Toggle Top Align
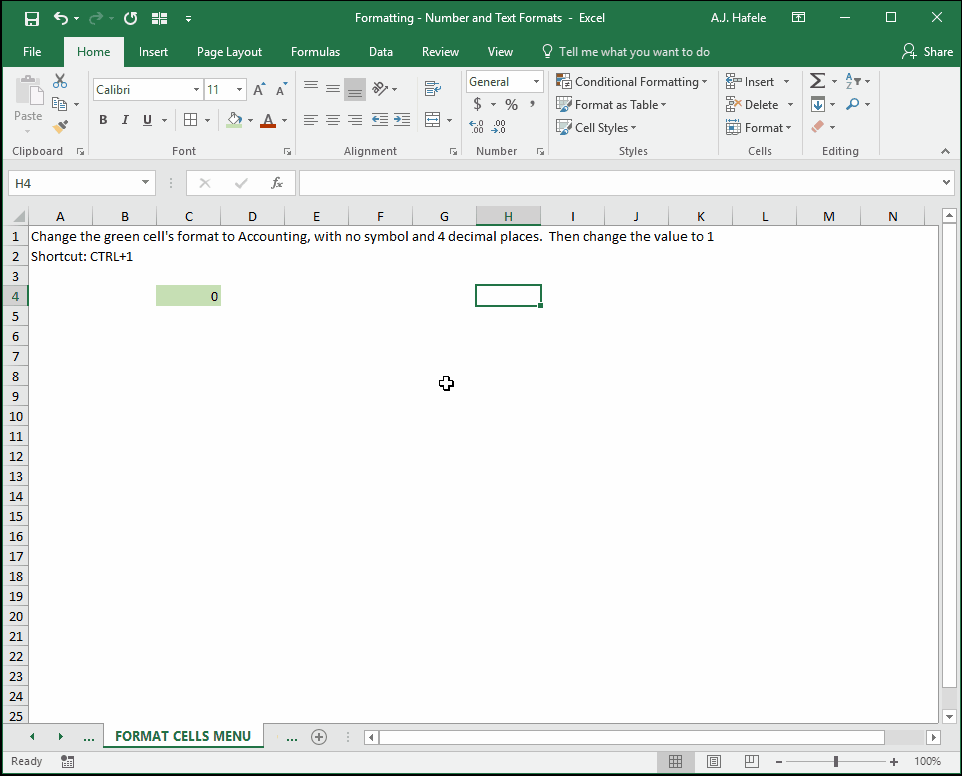 (311, 89)
